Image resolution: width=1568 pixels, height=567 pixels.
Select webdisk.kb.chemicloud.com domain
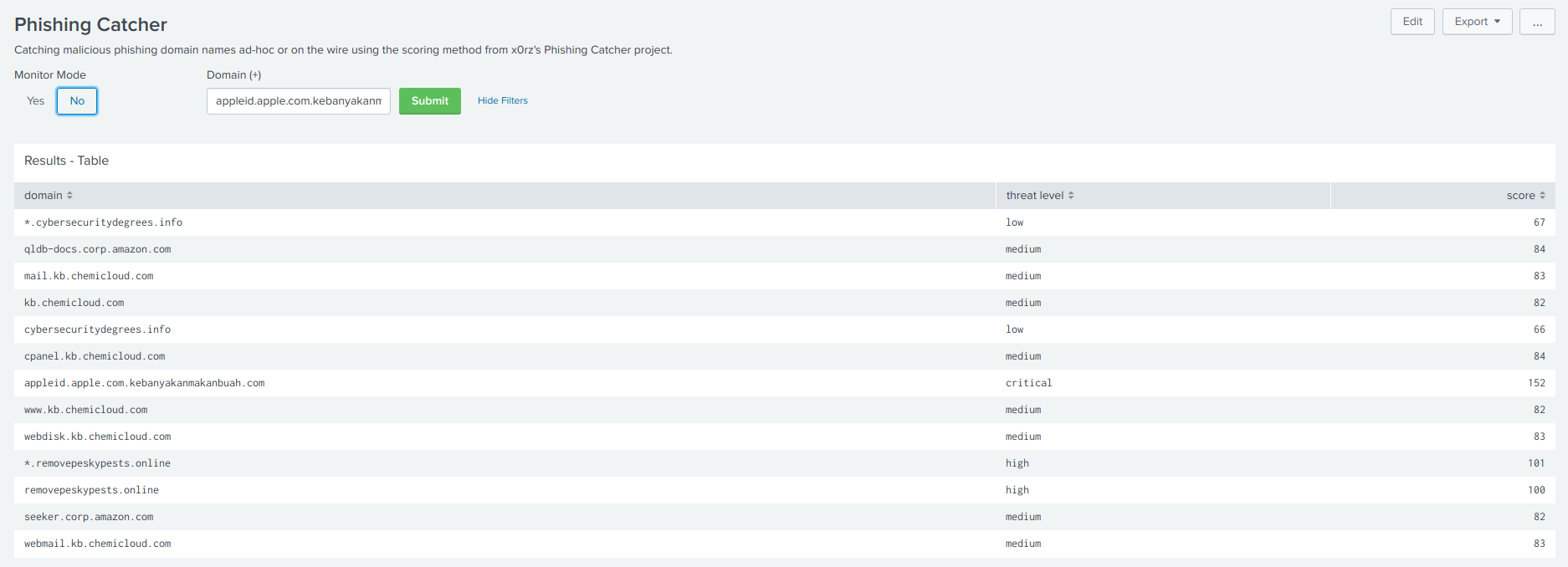click(97, 437)
